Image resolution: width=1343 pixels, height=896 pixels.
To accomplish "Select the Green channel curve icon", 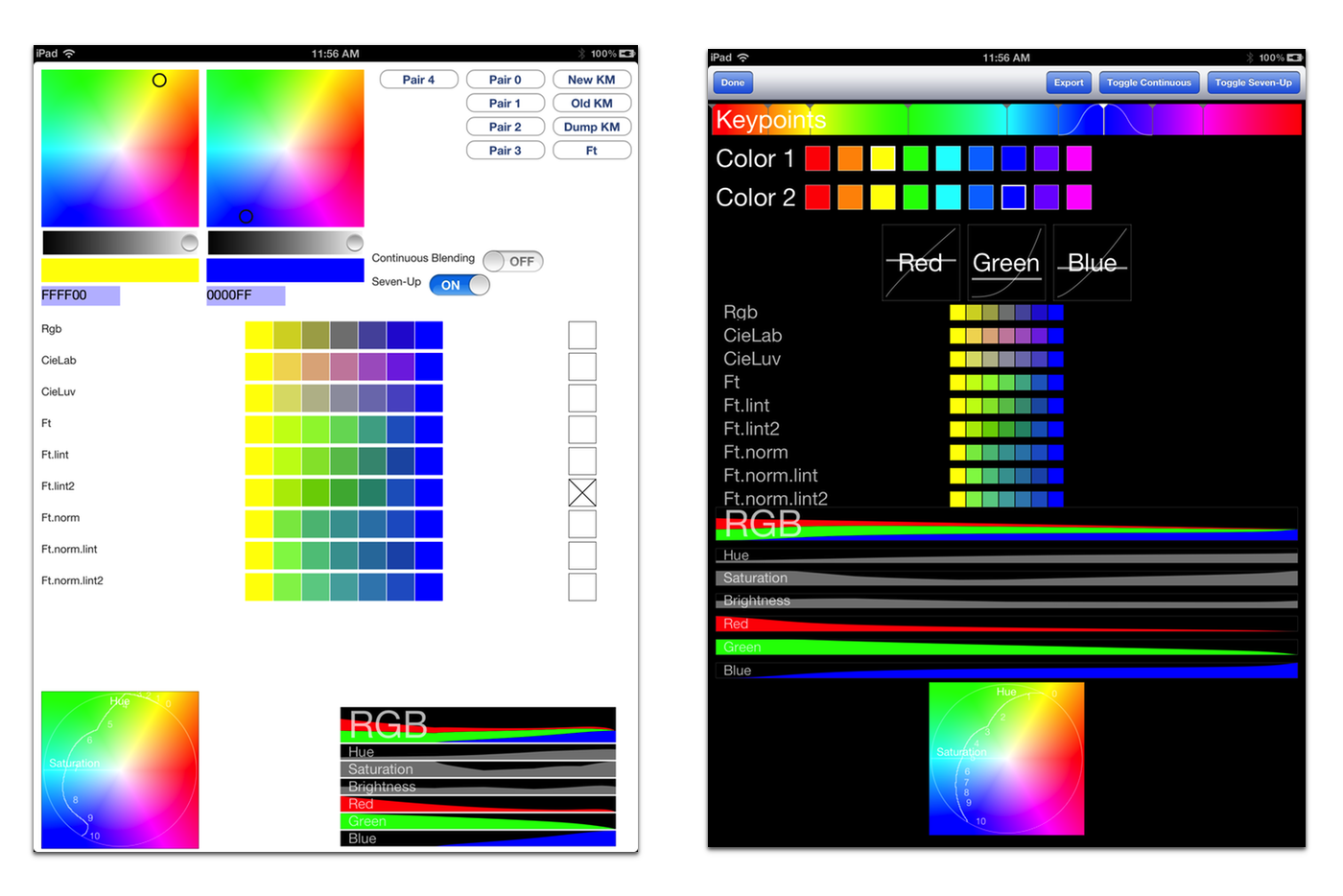I will pyautogui.click(x=1005, y=262).
